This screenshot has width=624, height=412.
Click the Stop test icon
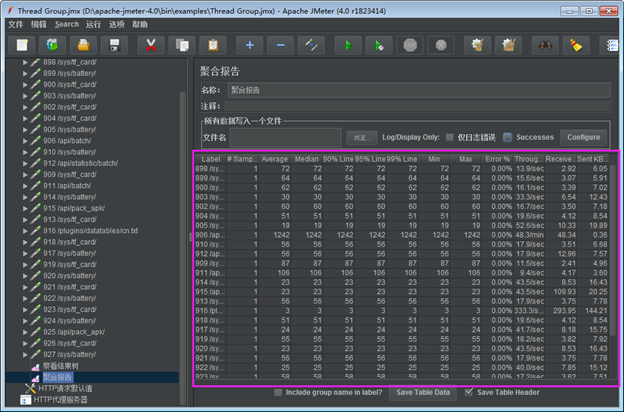click(410, 45)
